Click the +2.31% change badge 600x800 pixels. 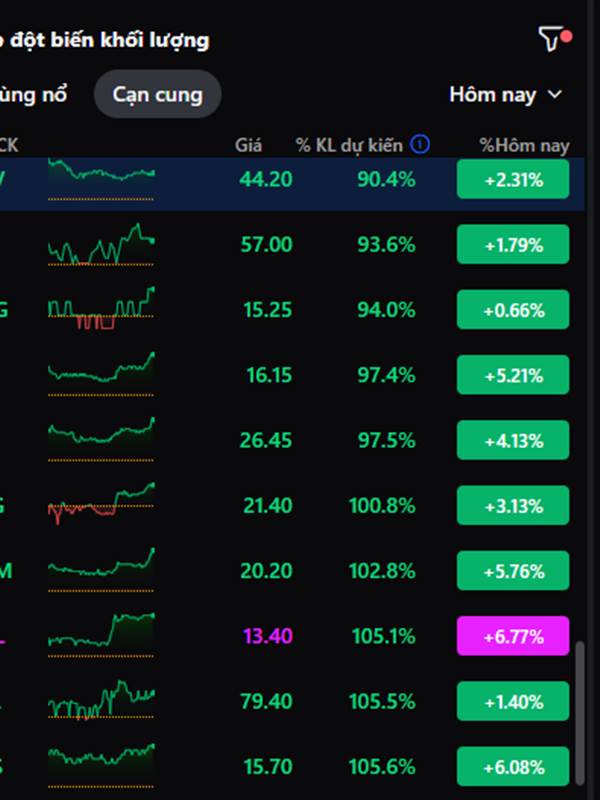pos(513,180)
